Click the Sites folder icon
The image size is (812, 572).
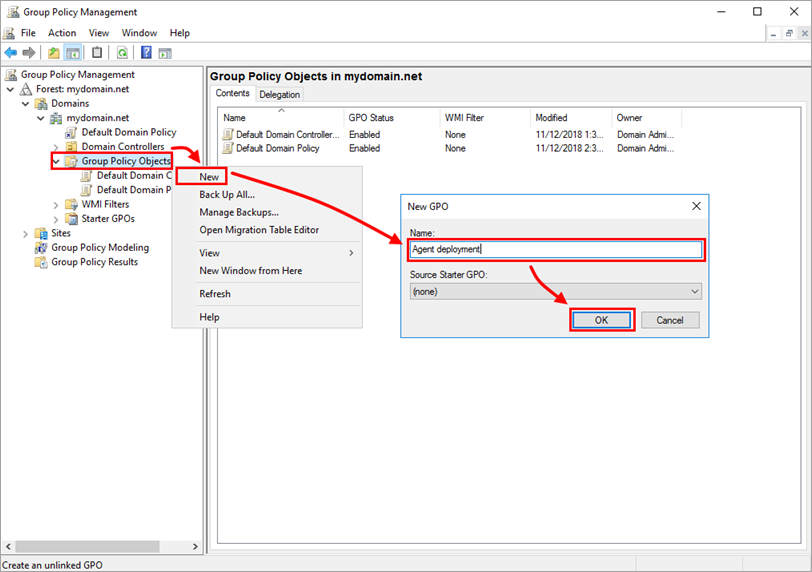pos(41,233)
